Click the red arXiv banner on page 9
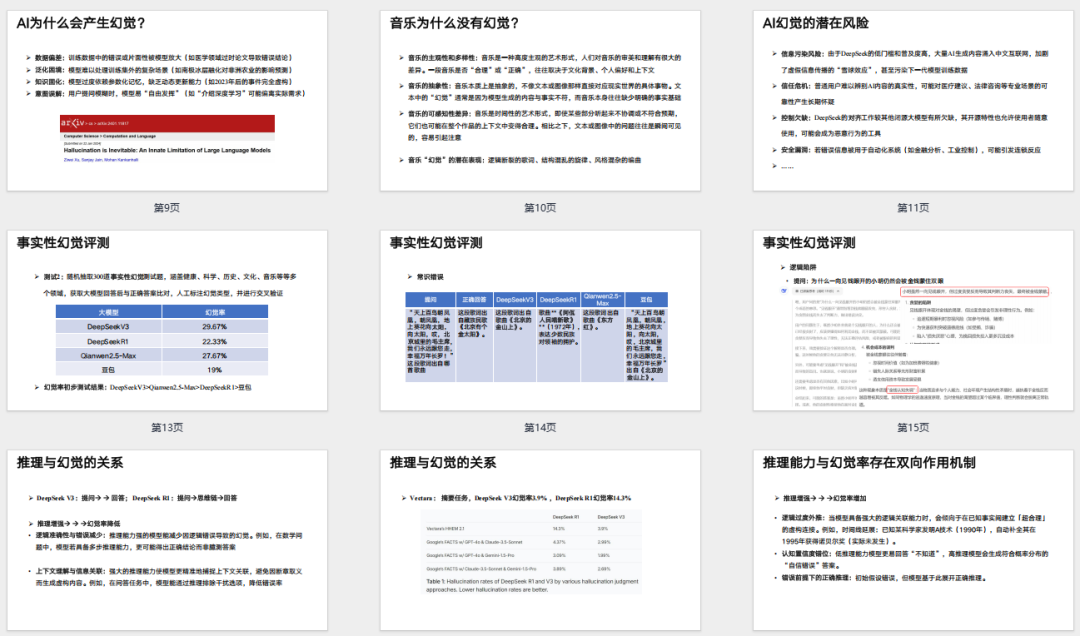The image size is (1080, 636). coord(167,123)
